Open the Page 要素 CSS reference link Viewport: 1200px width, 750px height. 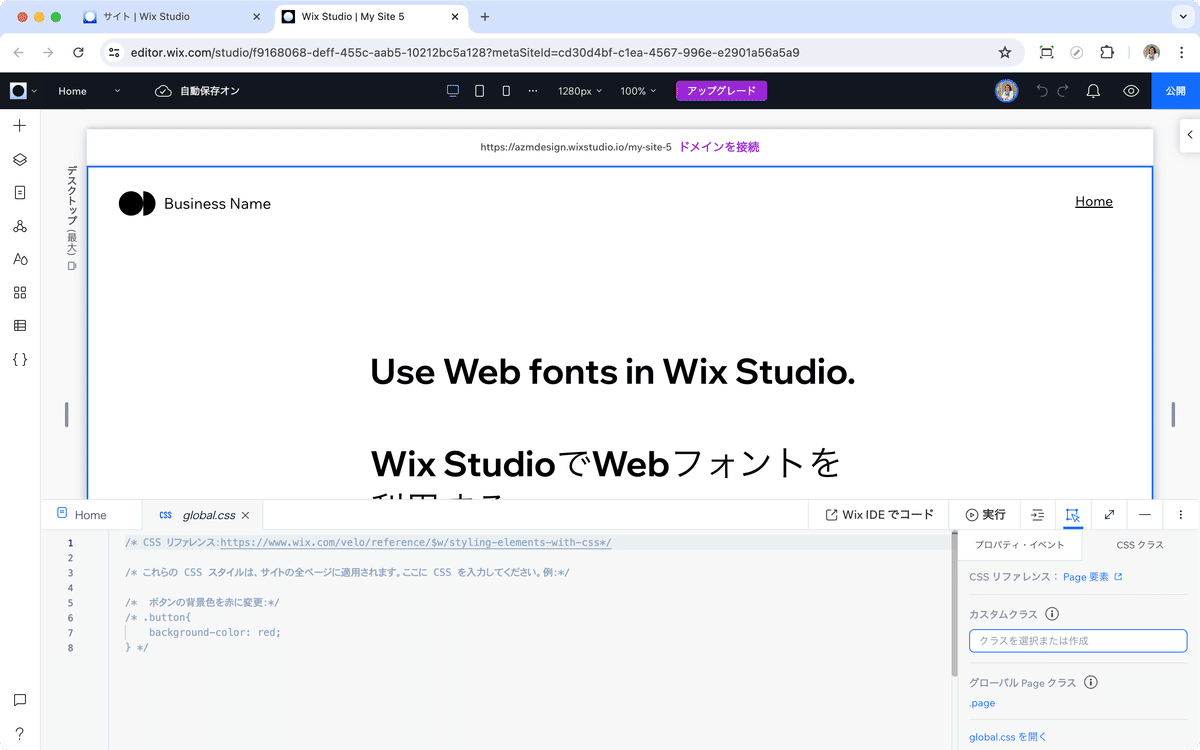(1092, 577)
